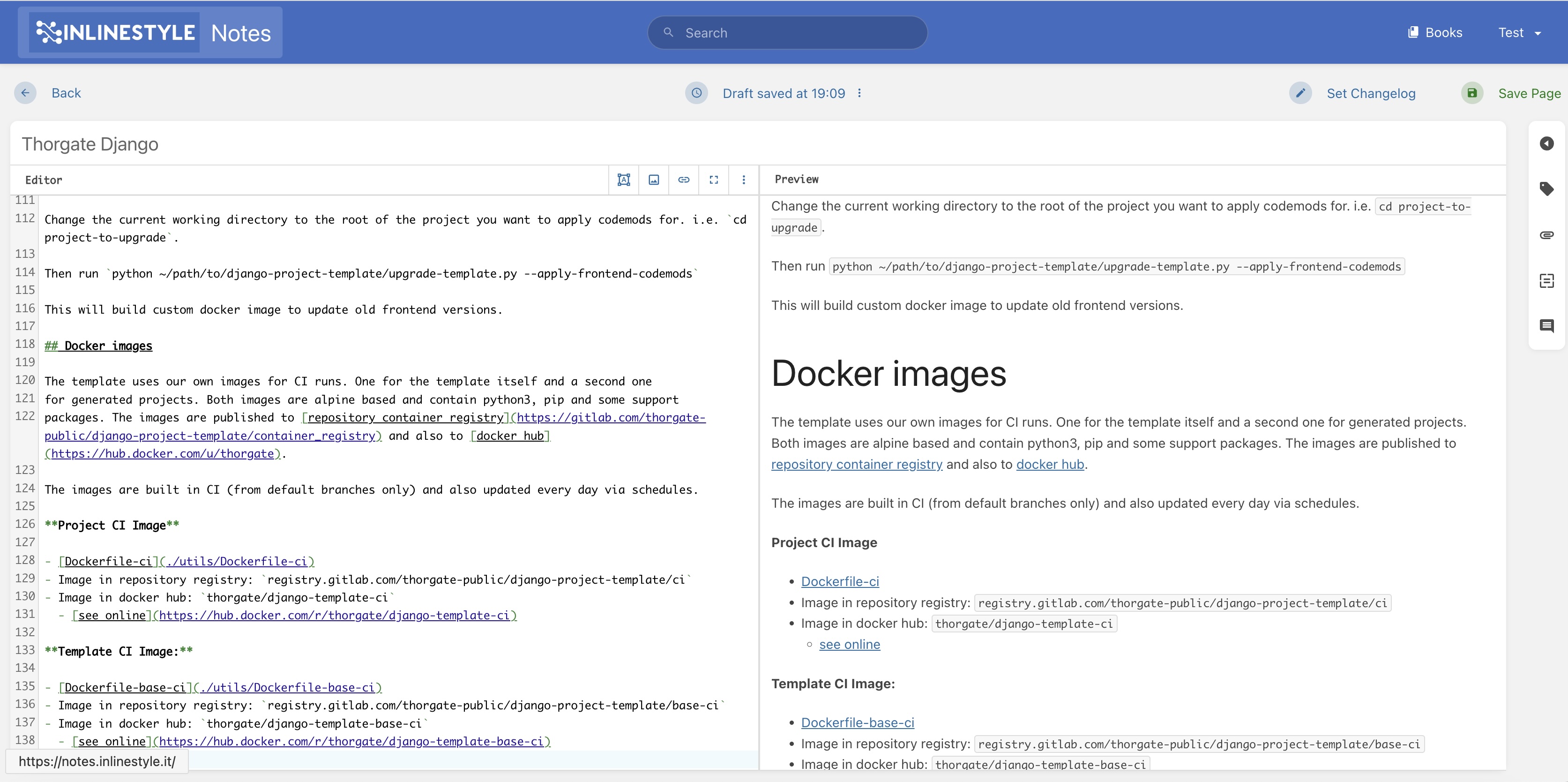1568x782 pixels.
Task: Click editor link '[Dockerfile-base-ci](./utils/Dockerfile-base-ci)'
Action: pos(220,687)
